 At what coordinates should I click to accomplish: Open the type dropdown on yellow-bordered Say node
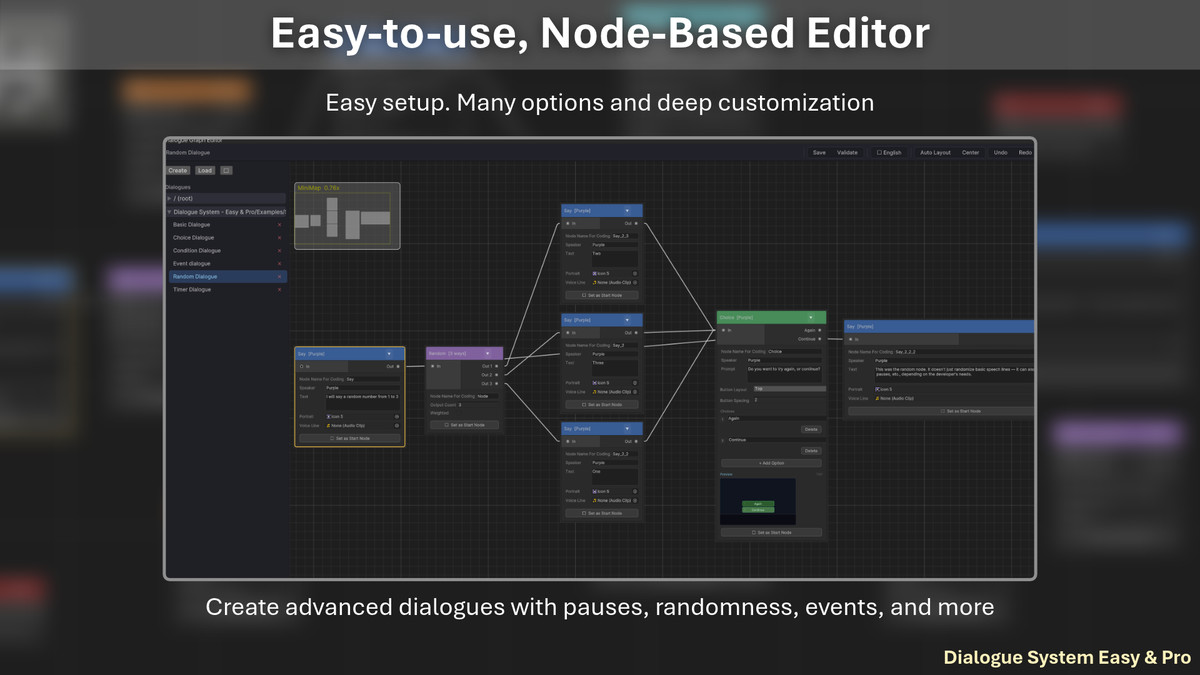[389, 354]
